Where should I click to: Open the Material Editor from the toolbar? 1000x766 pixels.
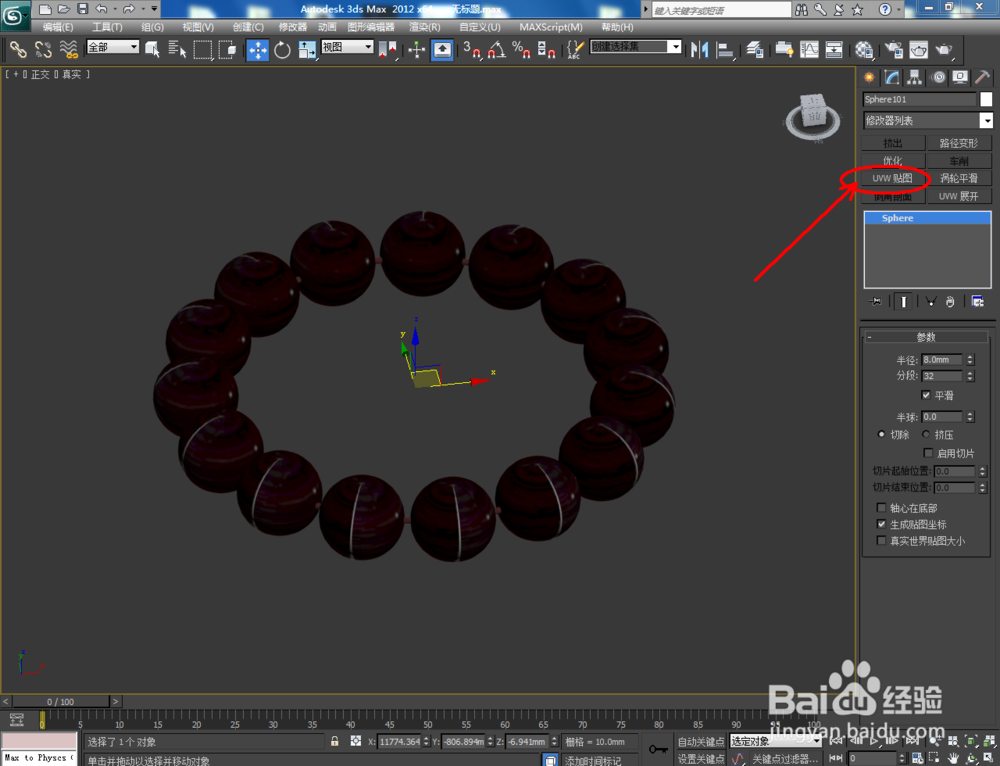pyautogui.click(x=864, y=48)
